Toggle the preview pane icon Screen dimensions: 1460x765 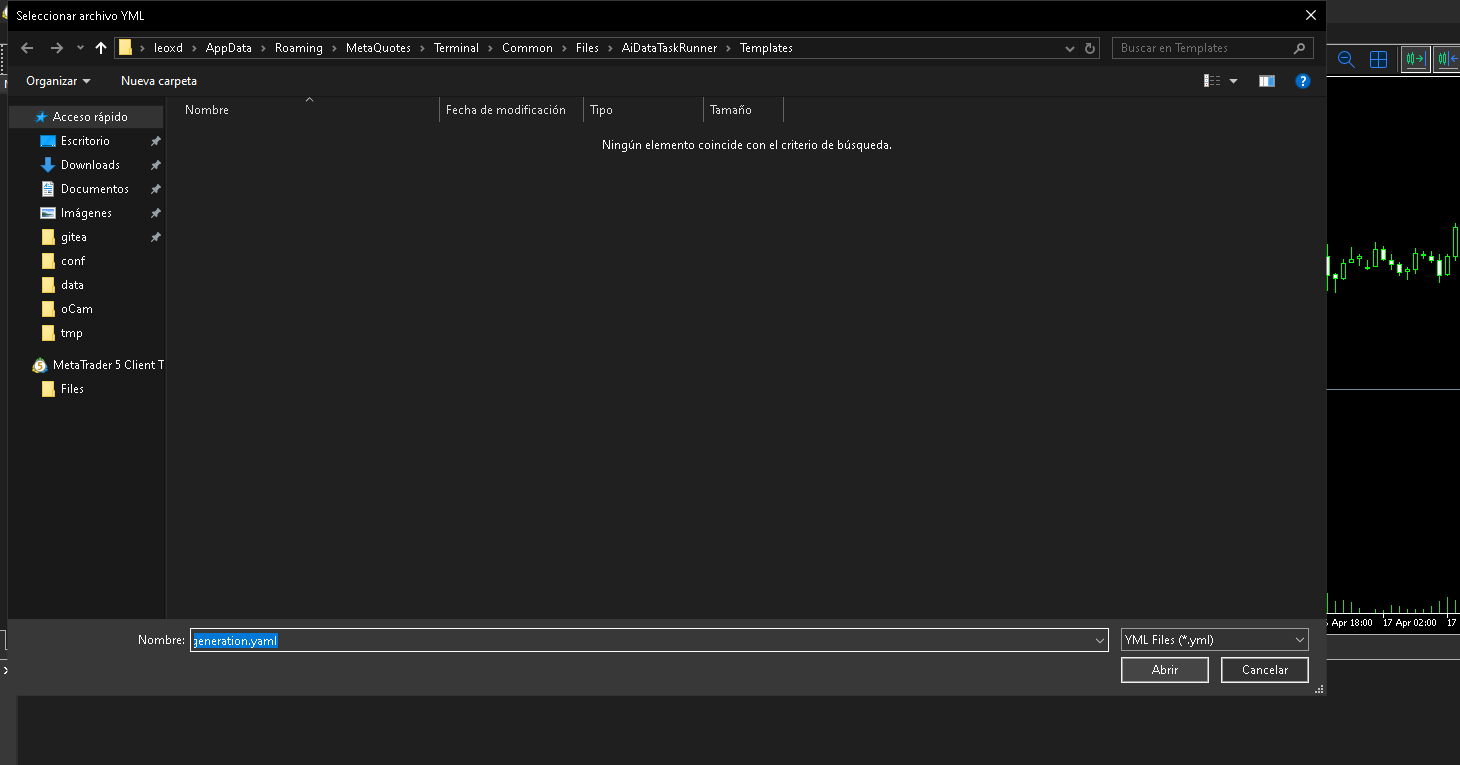pos(1266,81)
